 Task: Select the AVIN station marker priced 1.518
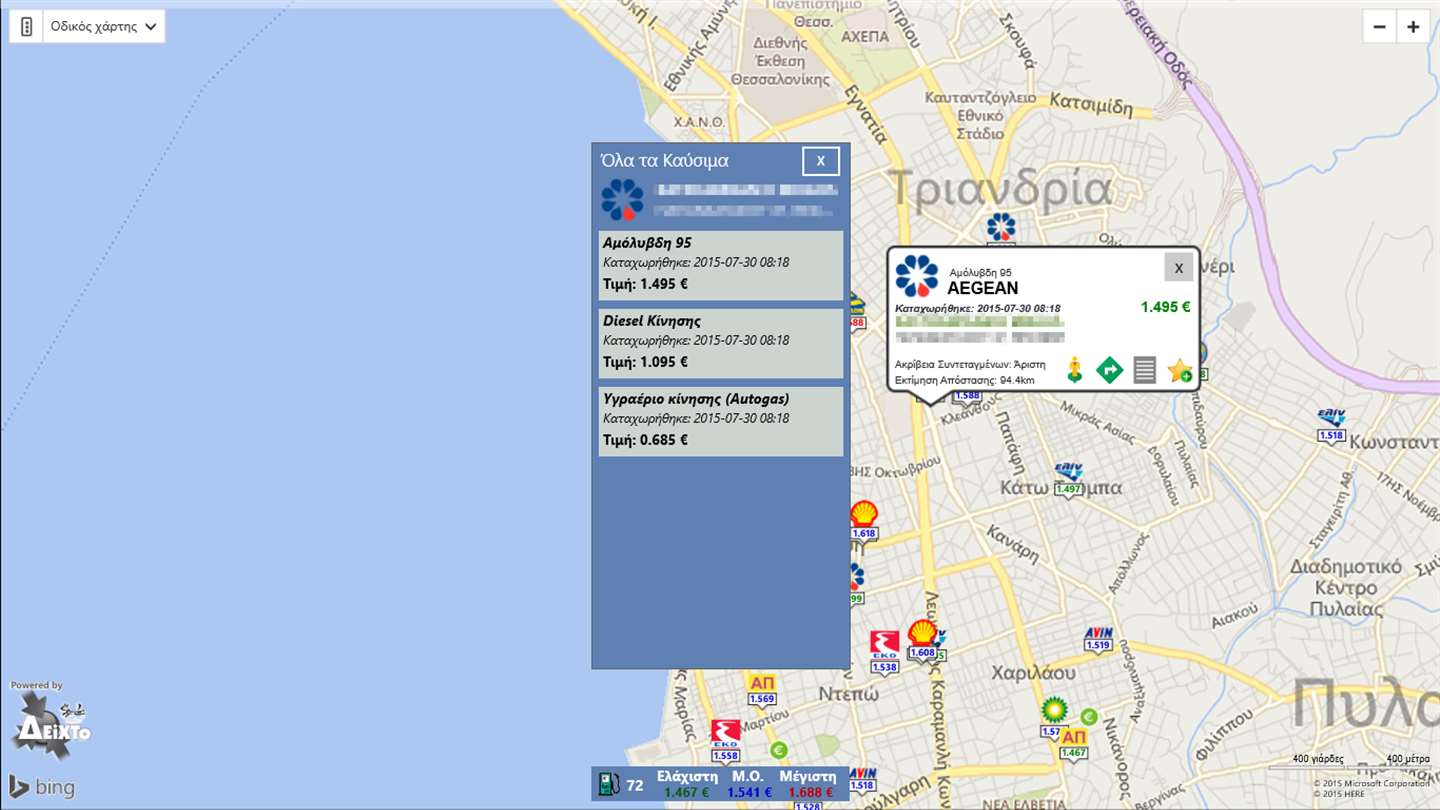click(861, 779)
